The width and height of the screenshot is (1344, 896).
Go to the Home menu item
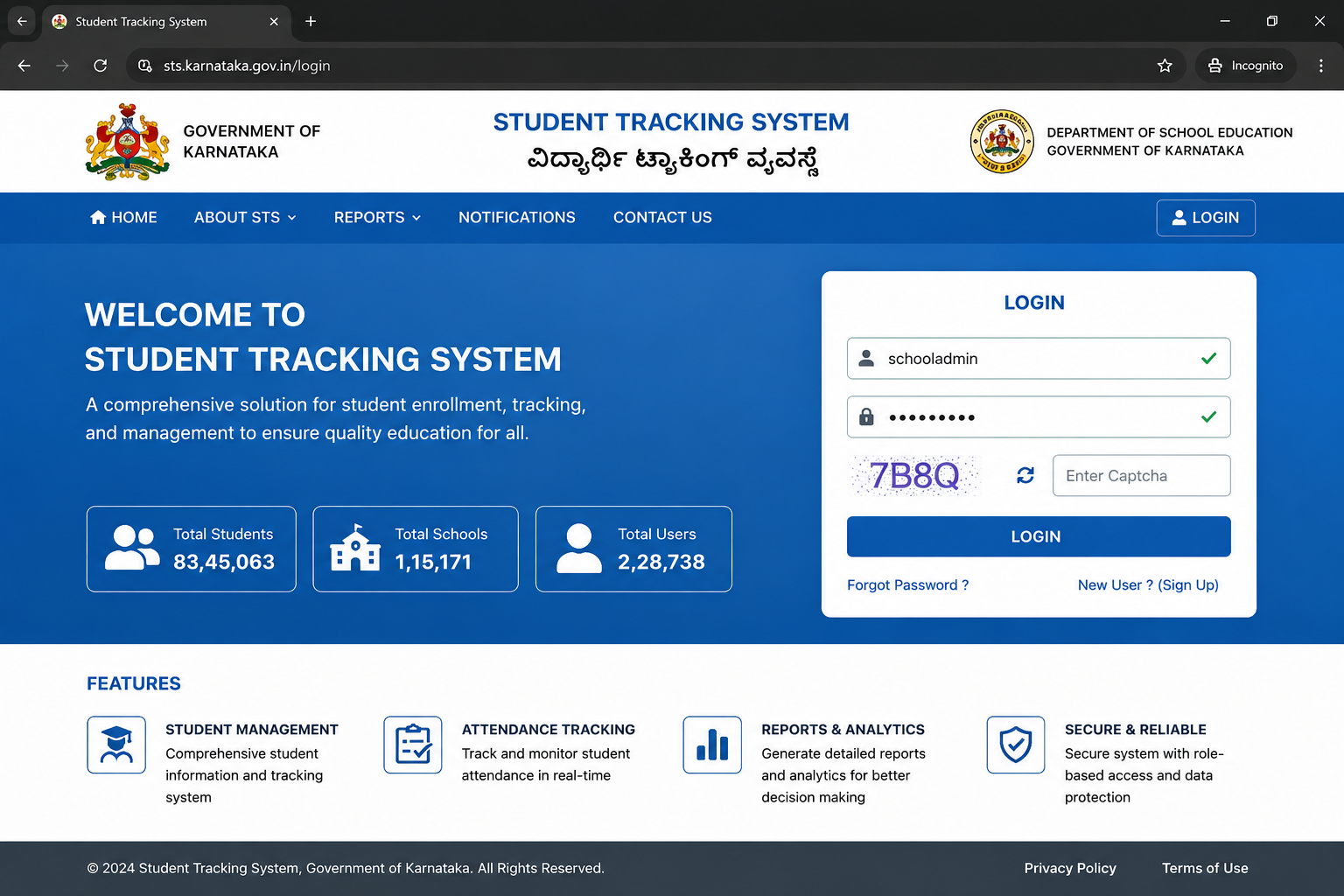(x=123, y=218)
